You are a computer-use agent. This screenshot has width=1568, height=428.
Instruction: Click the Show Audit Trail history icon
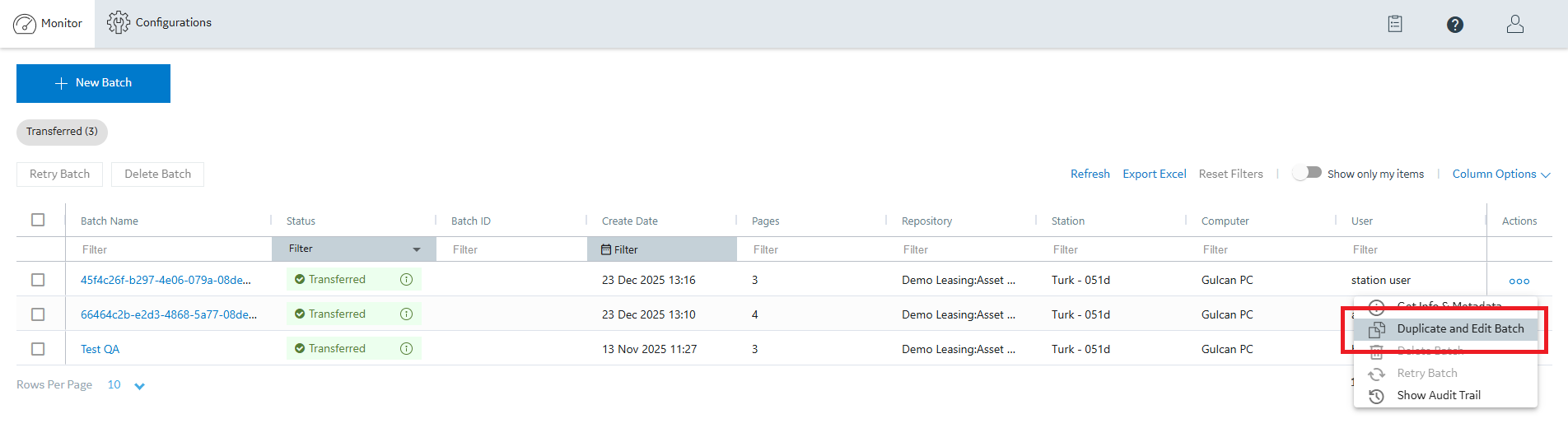click(1377, 396)
